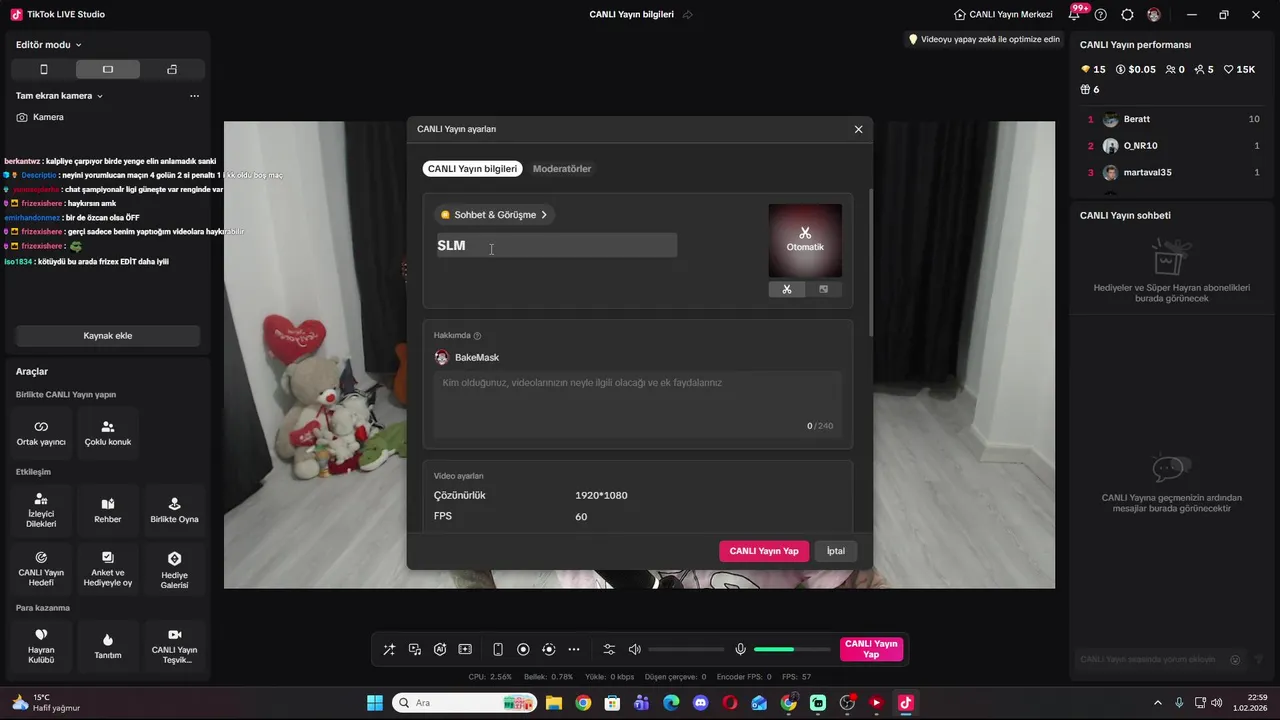Click the share arrow next to CANLI Yayın bilgileri
Image resolution: width=1280 pixels, height=720 pixels.
tap(688, 15)
